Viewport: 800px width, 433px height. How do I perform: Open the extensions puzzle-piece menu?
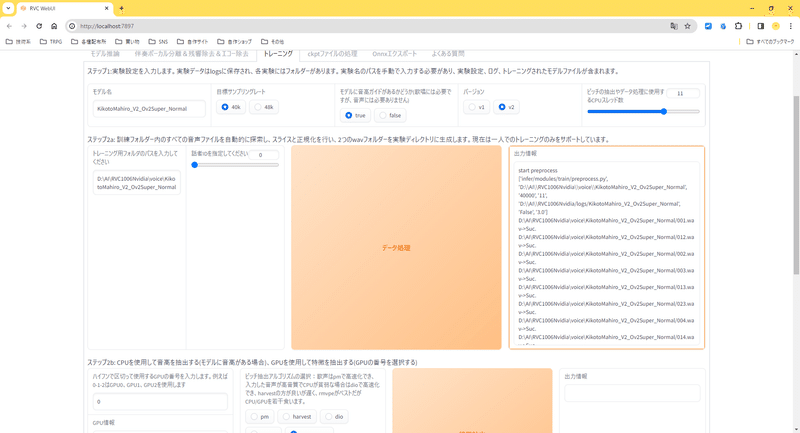(x=738, y=26)
